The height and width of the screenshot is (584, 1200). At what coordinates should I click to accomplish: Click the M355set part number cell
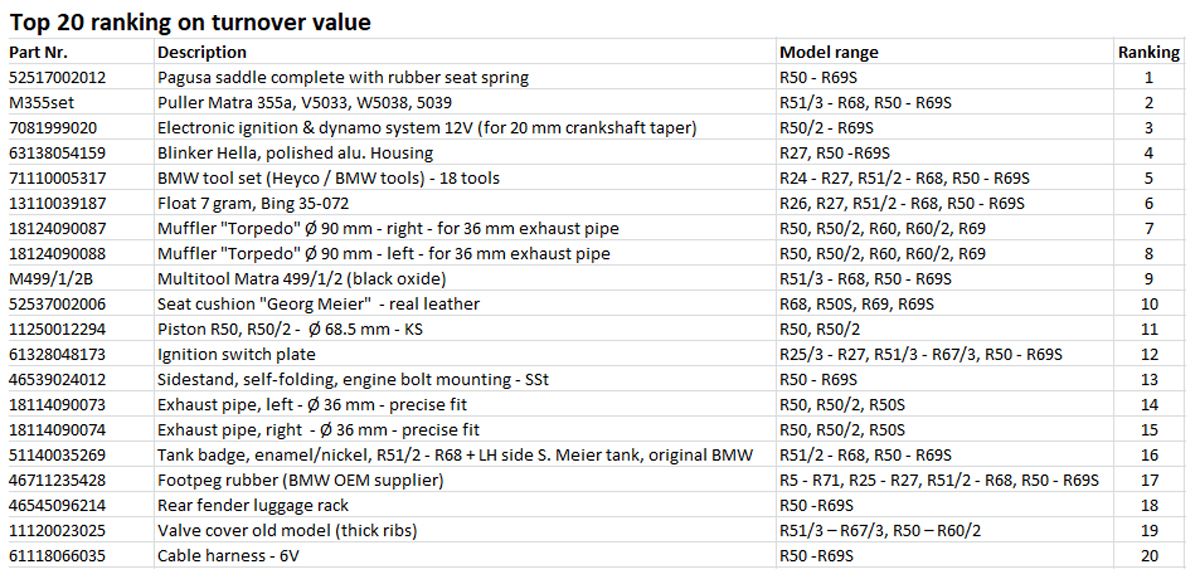[79, 102]
